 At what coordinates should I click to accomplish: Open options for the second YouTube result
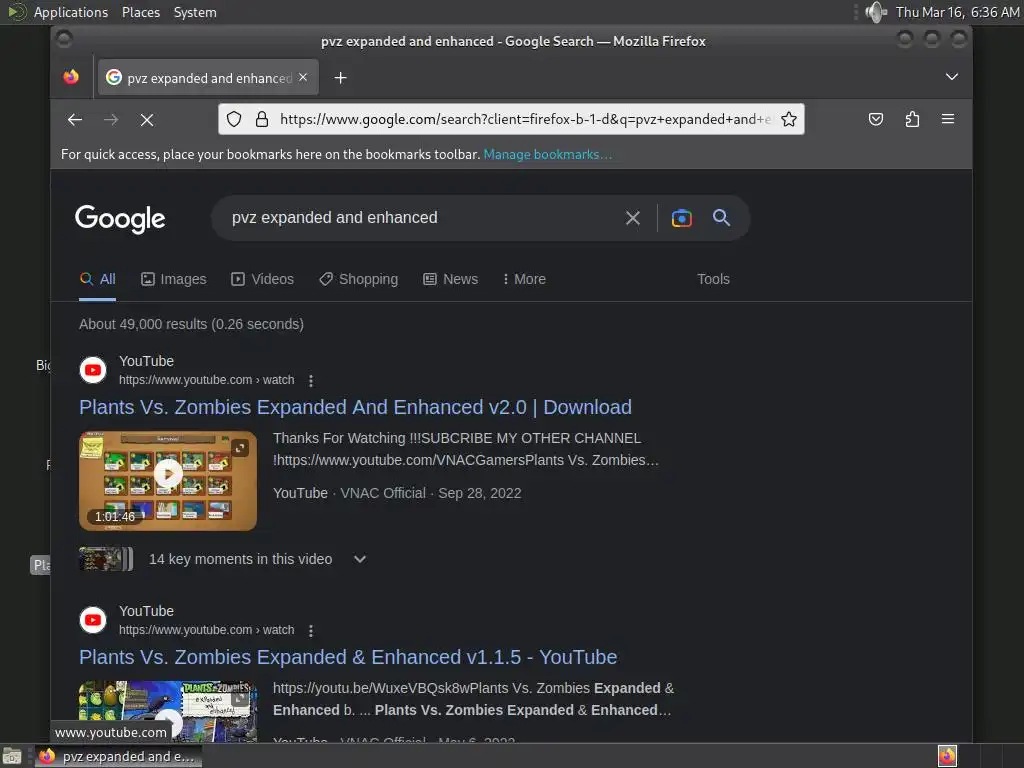(x=311, y=631)
